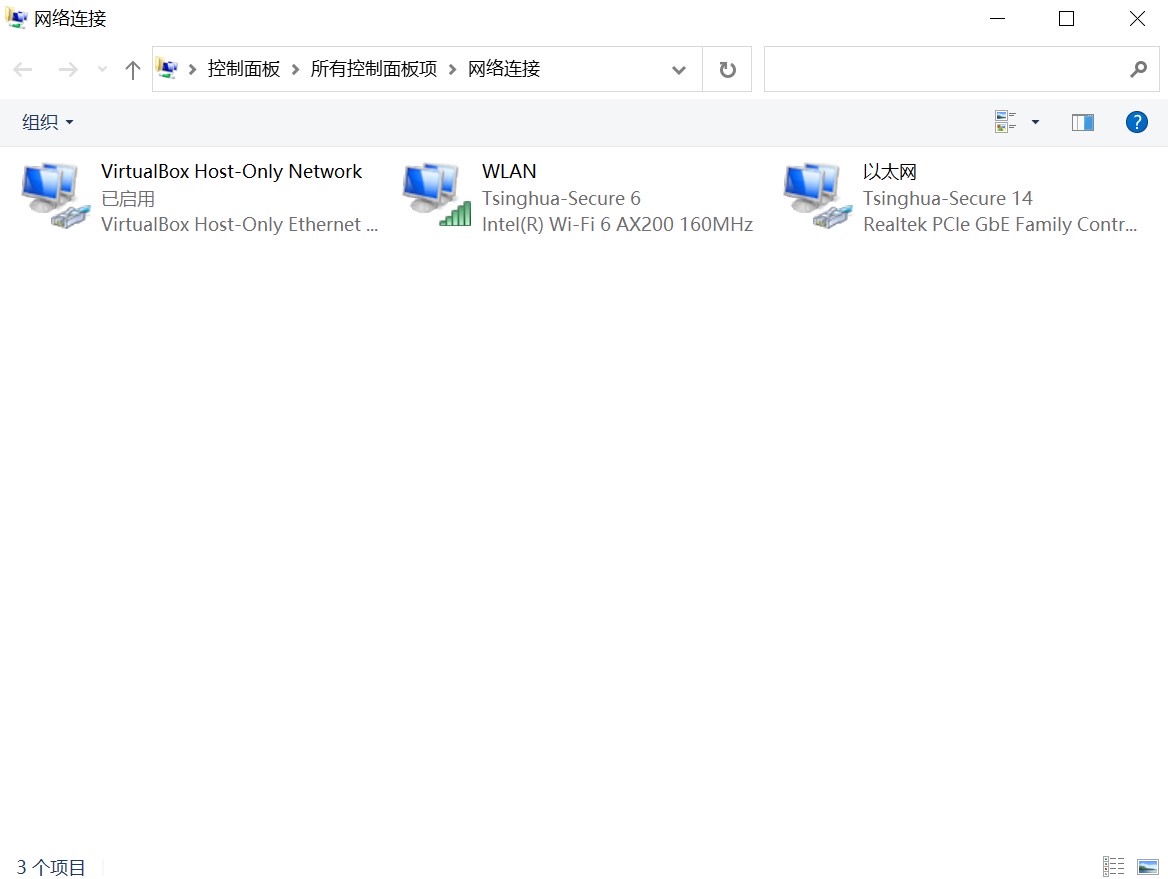Expand the address bar history dropdown
The width and height of the screenshot is (1168, 879).
678,69
